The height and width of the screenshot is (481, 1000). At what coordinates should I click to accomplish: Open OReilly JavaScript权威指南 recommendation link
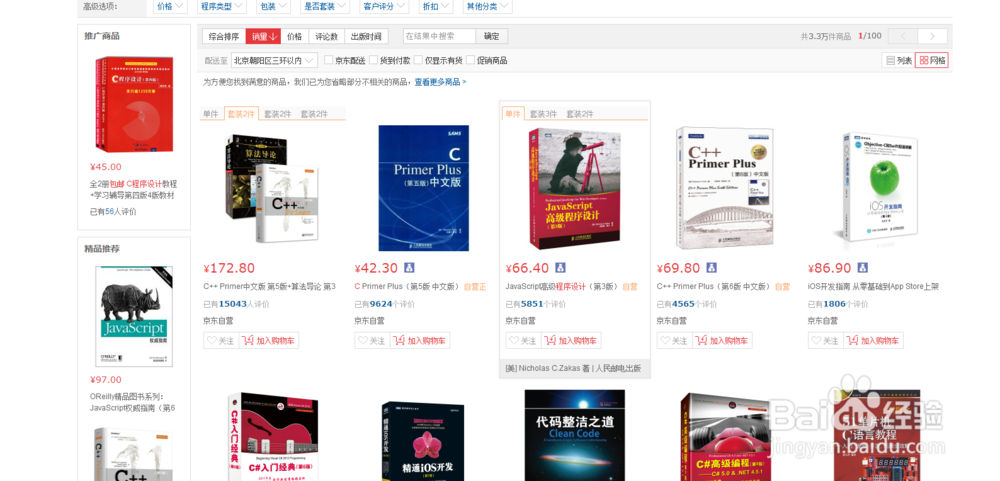[x=133, y=402]
